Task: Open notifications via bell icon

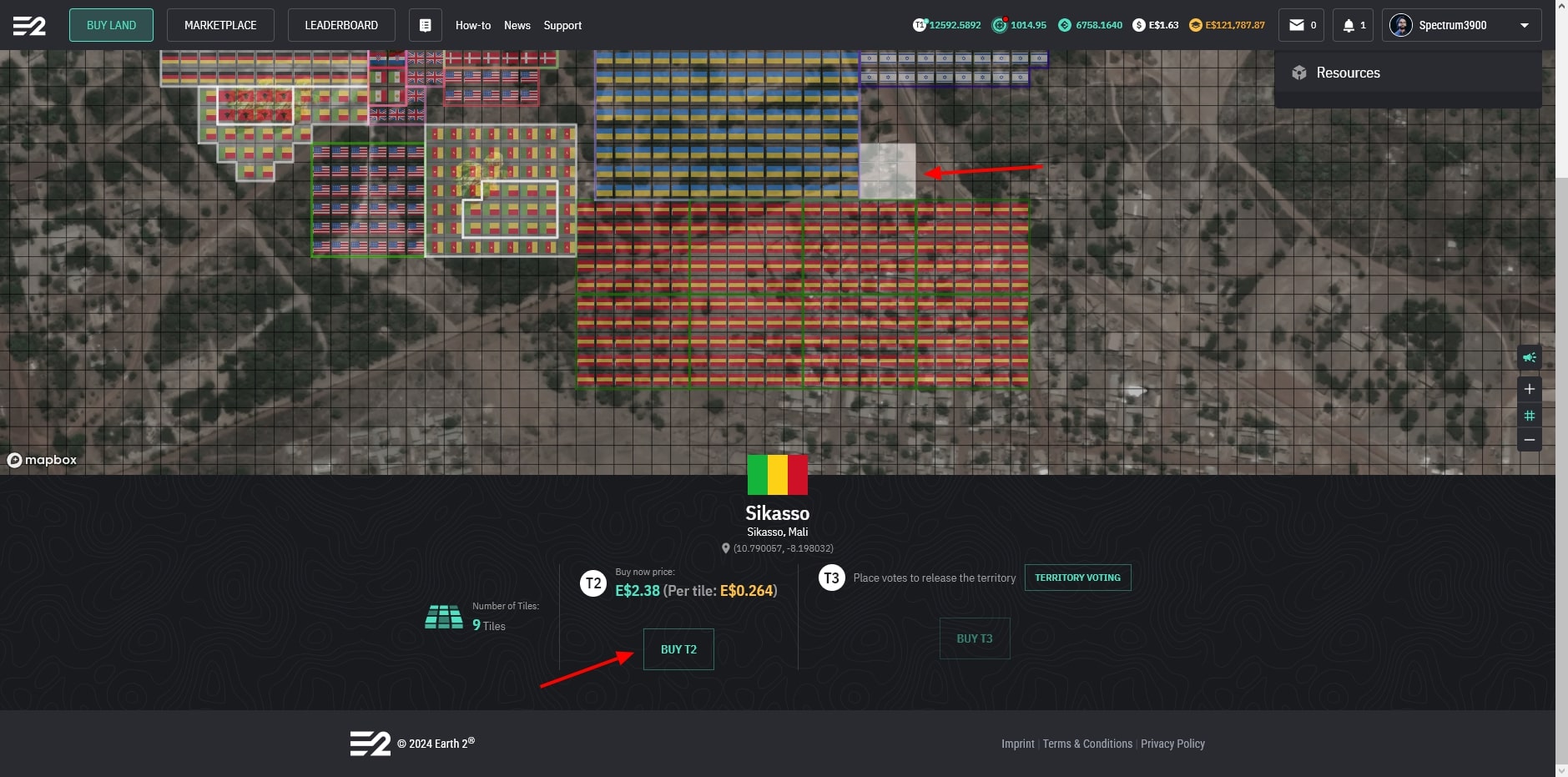Action: pos(1349,26)
